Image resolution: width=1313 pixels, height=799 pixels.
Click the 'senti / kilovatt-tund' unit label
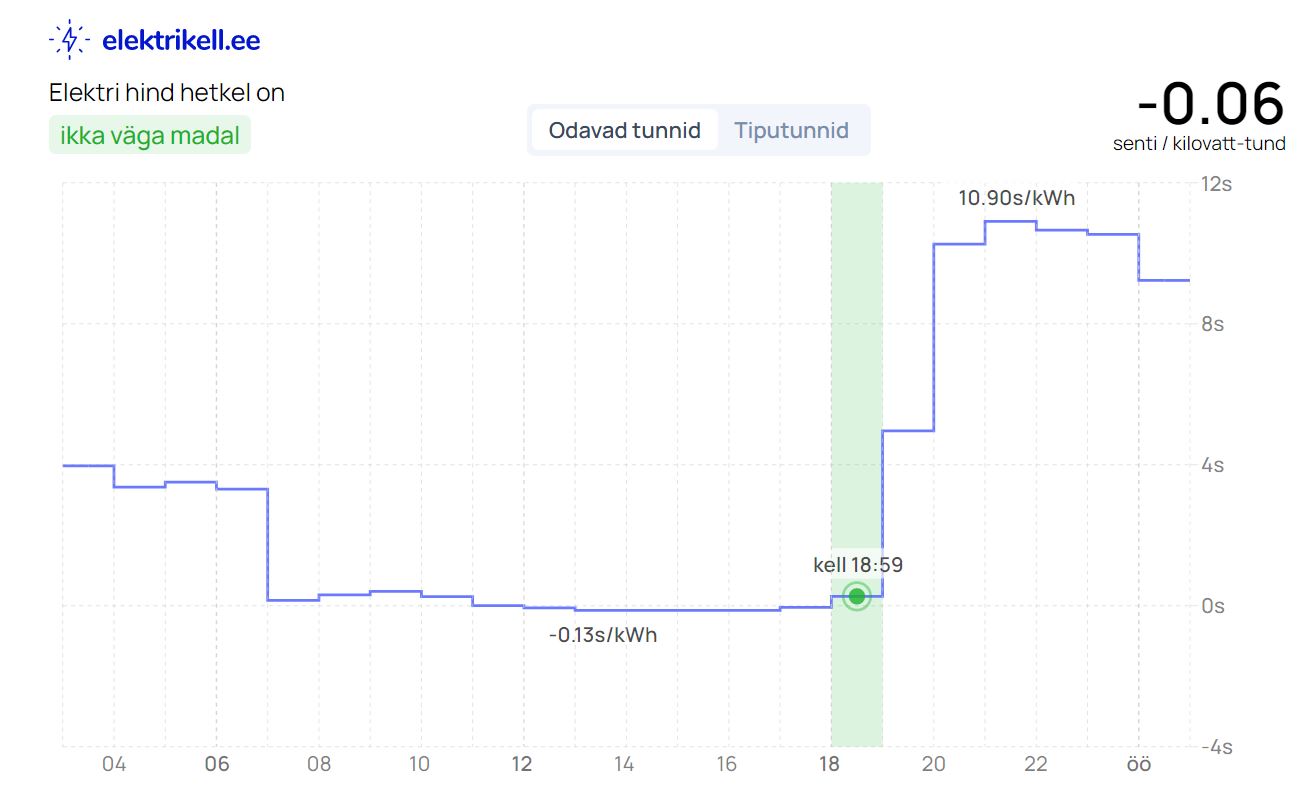[1199, 144]
